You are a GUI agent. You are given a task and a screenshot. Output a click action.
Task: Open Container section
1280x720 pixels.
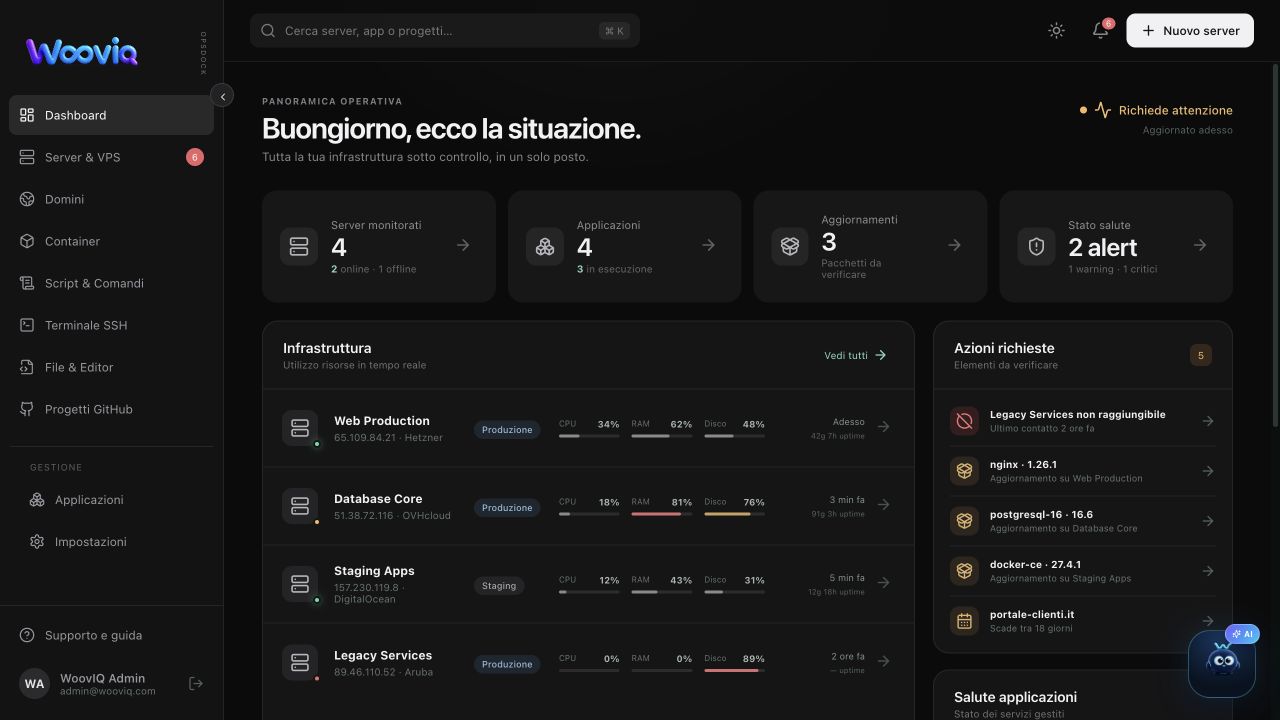pyautogui.click(x=111, y=241)
